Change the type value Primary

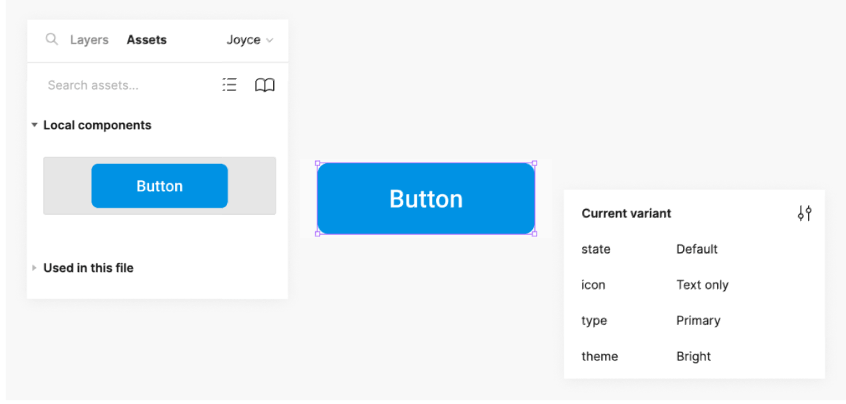[x=698, y=320]
